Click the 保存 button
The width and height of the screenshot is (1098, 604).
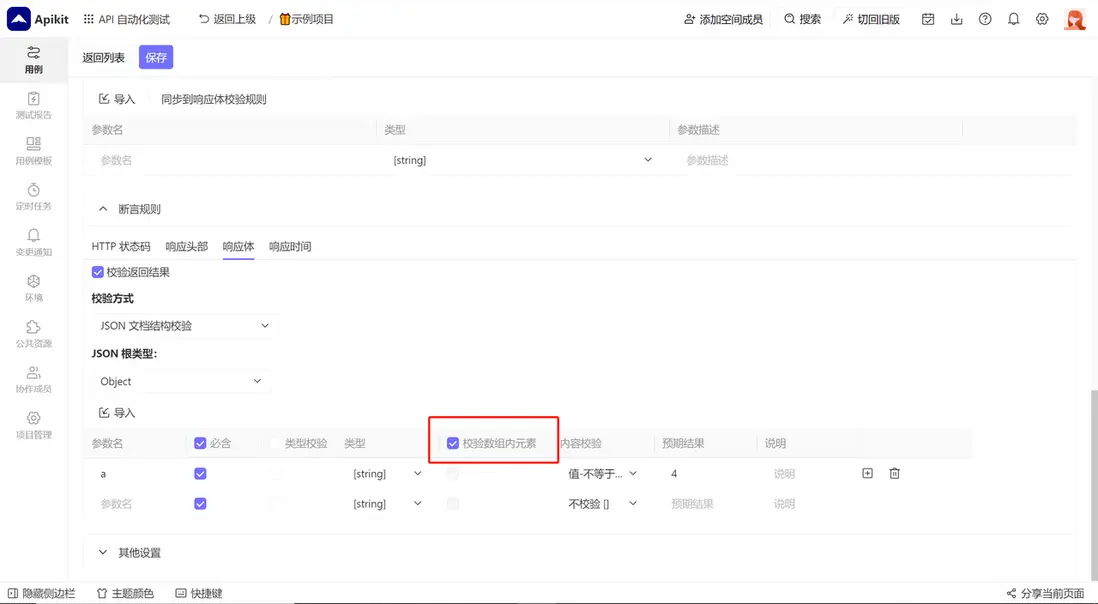pyautogui.click(x=155, y=57)
